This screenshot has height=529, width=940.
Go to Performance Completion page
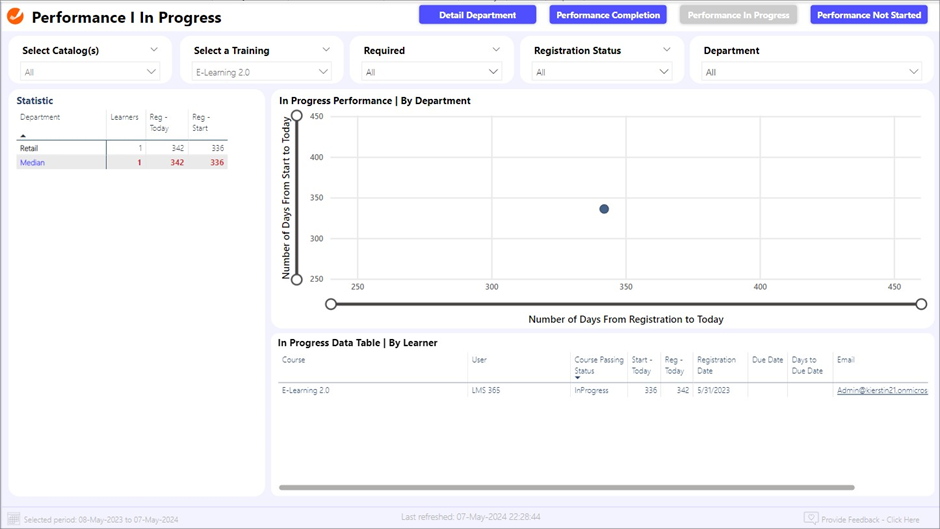pos(608,15)
